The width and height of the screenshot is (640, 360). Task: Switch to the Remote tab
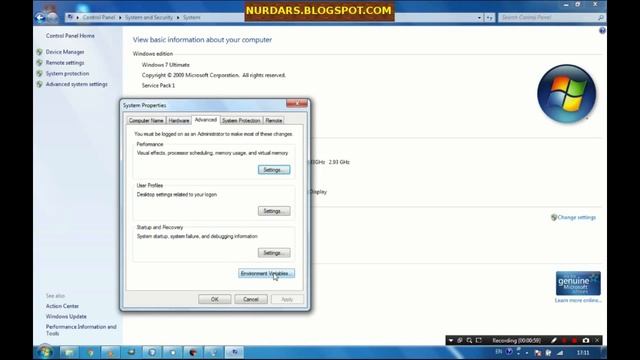point(273,120)
